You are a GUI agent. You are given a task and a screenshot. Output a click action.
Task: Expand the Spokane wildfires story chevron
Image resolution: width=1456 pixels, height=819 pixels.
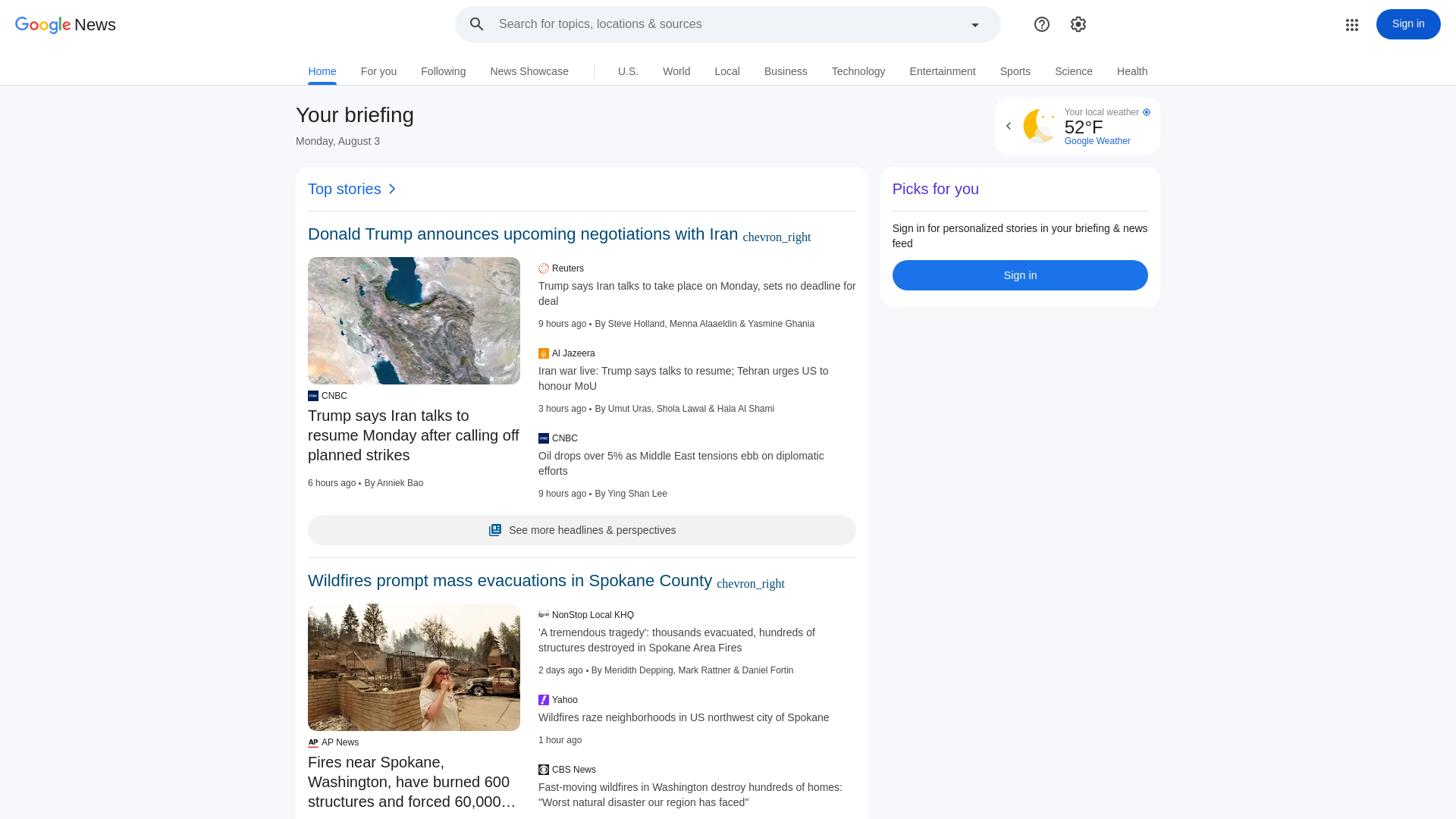point(751,584)
